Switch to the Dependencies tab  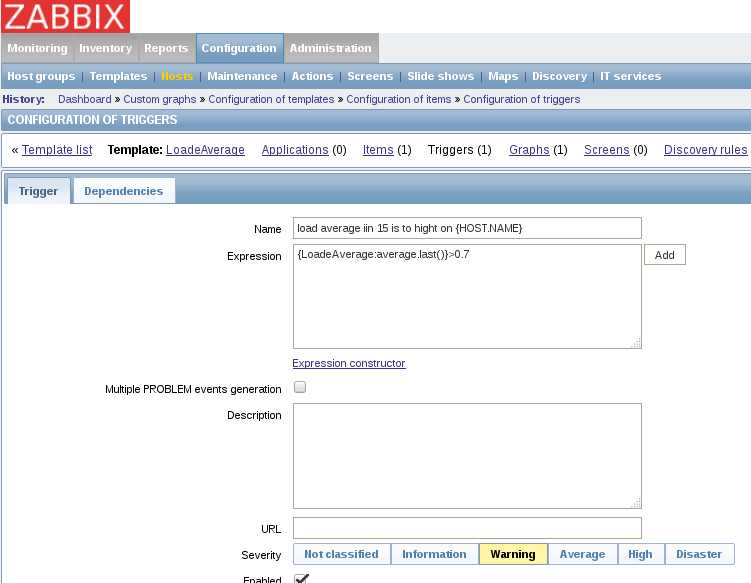coord(124,191)
